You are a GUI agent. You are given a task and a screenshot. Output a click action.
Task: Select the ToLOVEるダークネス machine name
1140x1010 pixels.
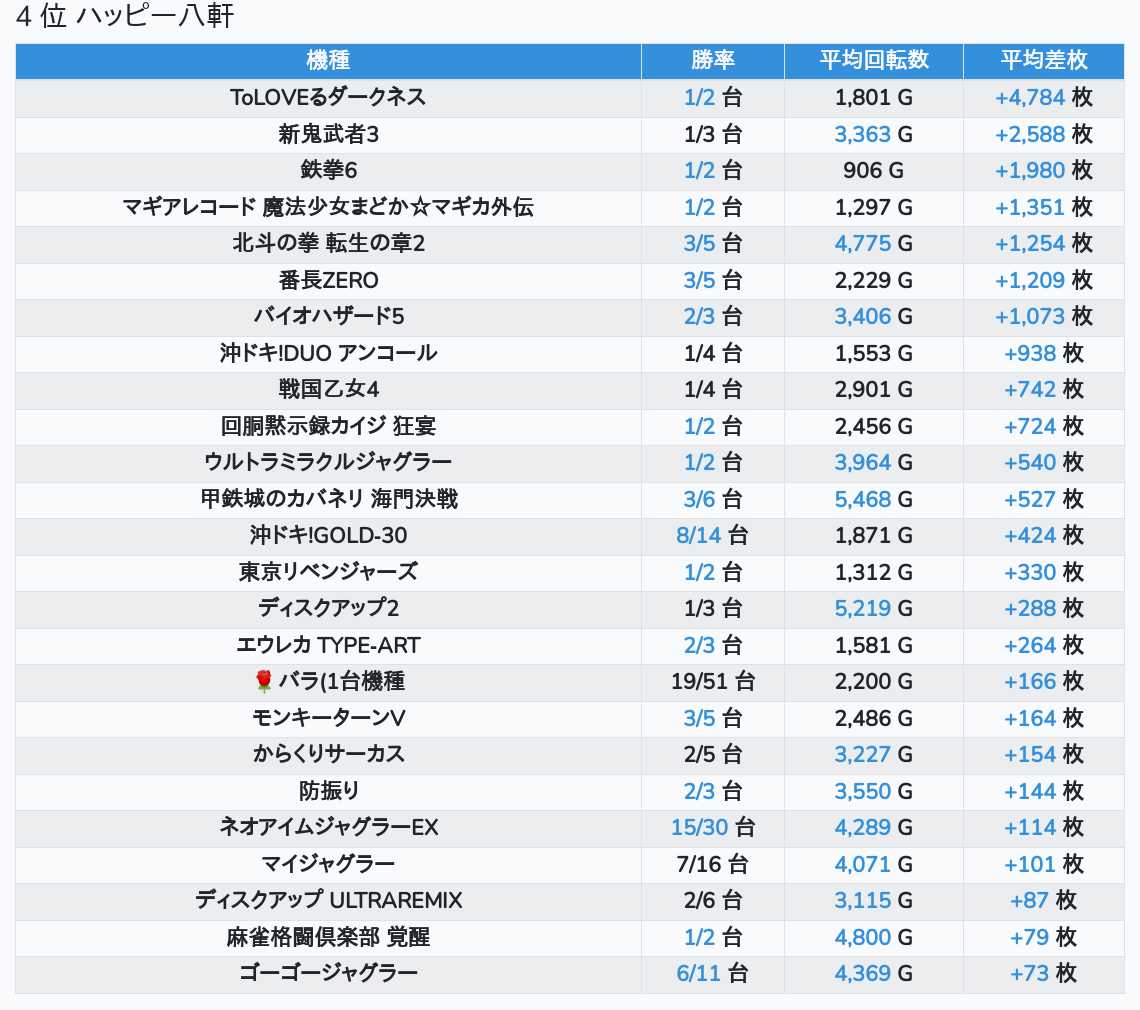pyautogui.click(x=328, y=97)
